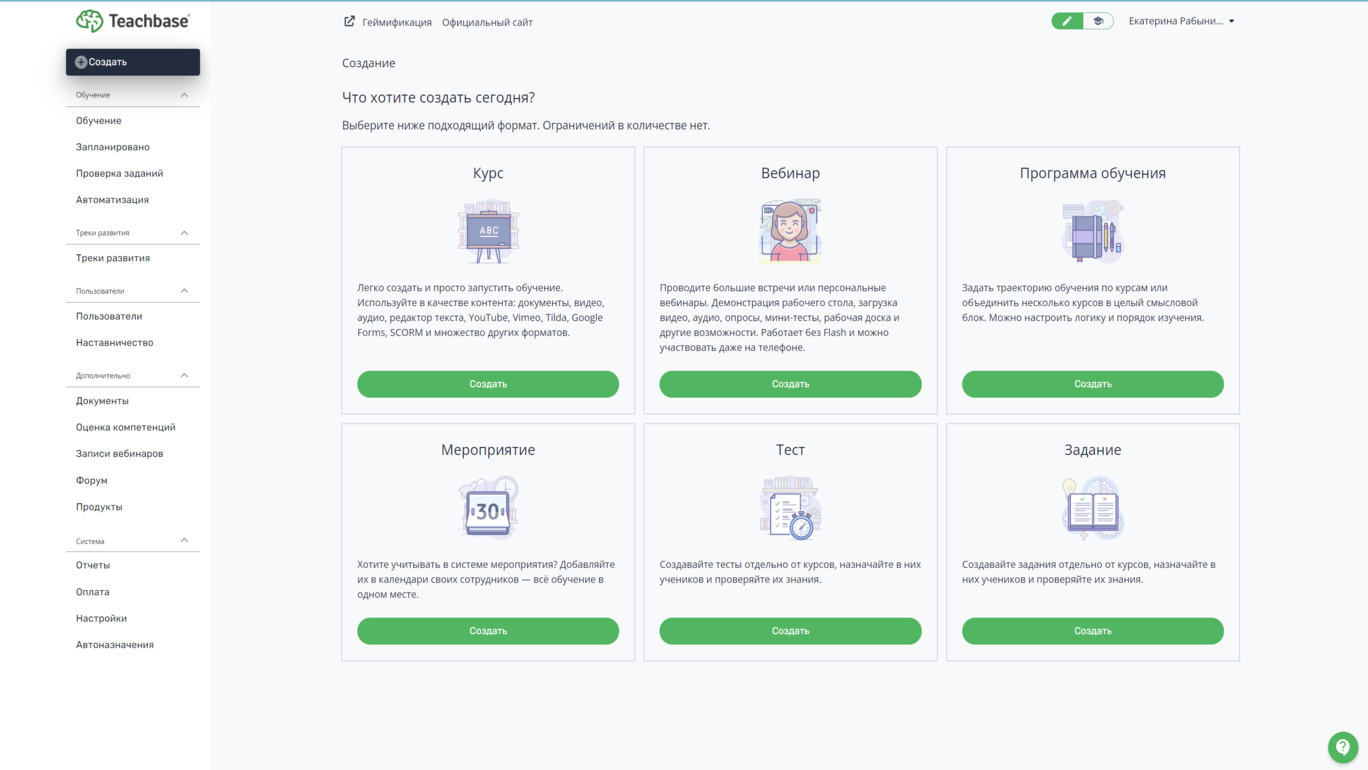Open Наставничество in the sidebar
Image resolution: width=1368 pixels, height=770 pixels.
pyautogui.click(x=114, y=343)
